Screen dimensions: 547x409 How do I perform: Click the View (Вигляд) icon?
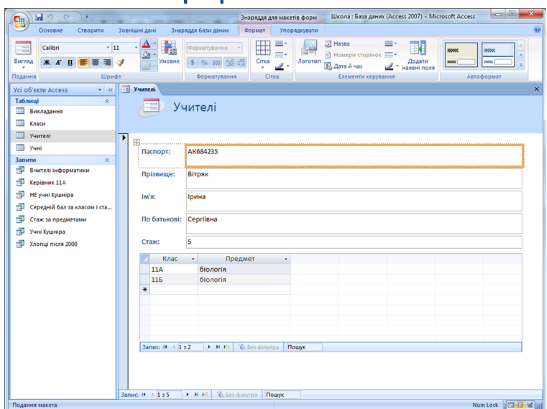(23, 53)
